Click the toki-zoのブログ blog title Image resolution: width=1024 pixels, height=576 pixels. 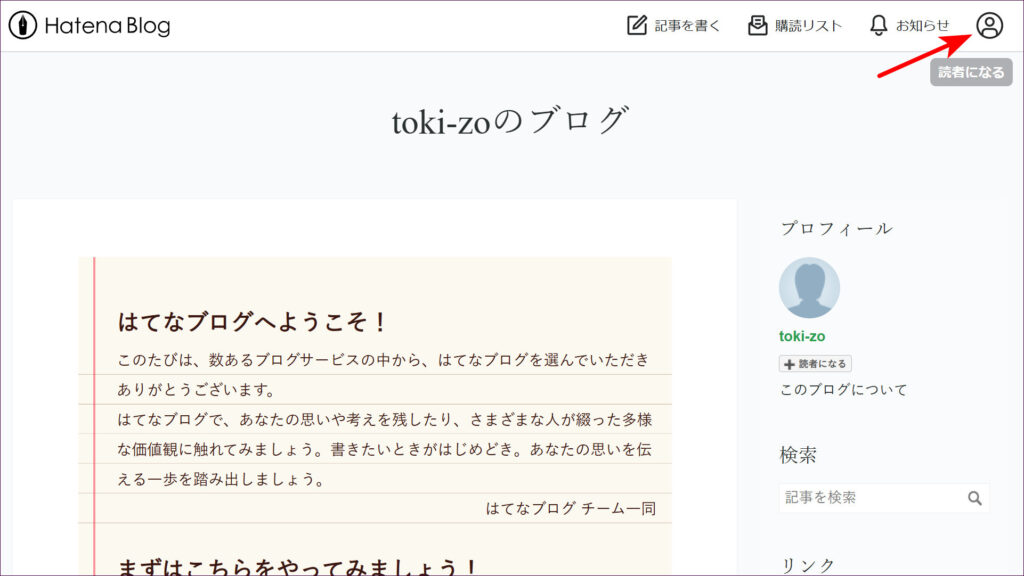point(510,122)
